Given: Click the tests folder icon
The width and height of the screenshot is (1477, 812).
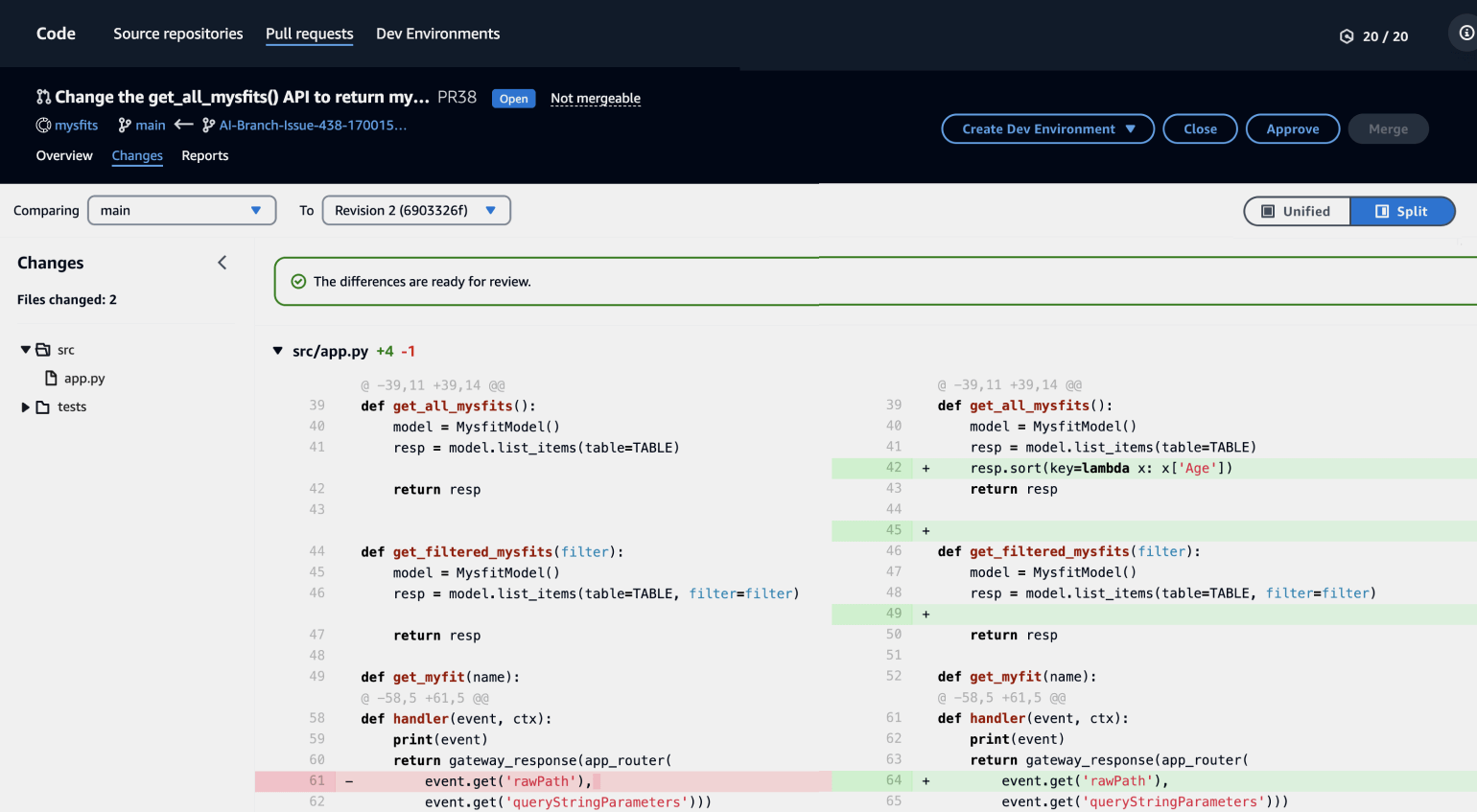Looking at the screenshot, I should point(43,407).
